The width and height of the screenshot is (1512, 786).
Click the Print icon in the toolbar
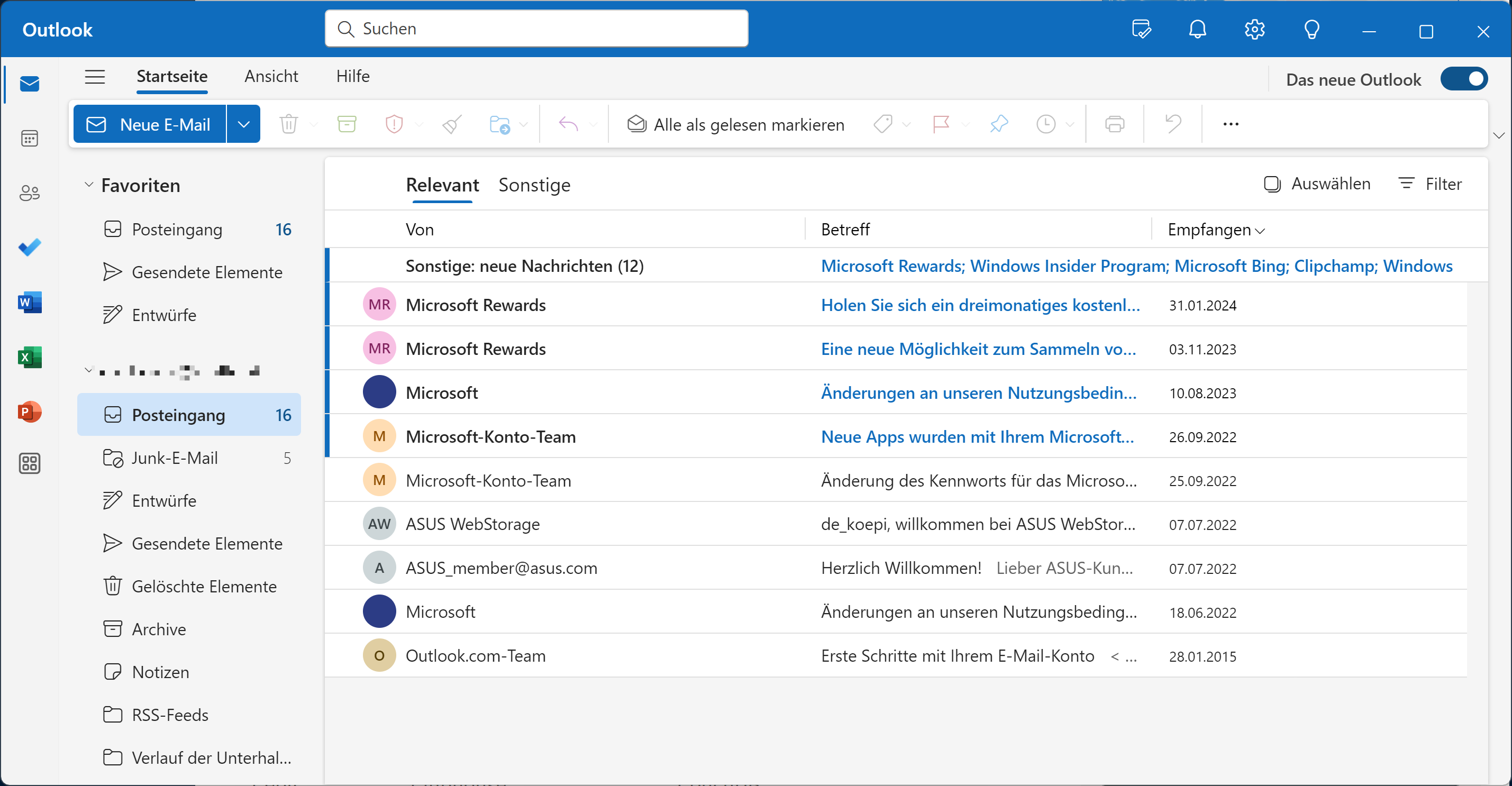[1114, 124]
